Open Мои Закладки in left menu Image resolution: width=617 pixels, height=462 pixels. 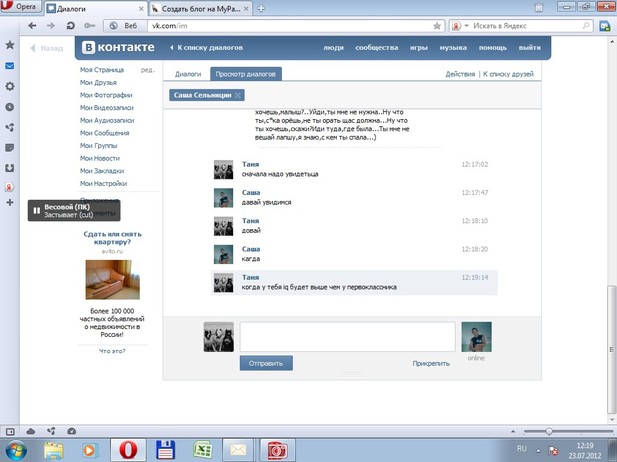(102, 171)
